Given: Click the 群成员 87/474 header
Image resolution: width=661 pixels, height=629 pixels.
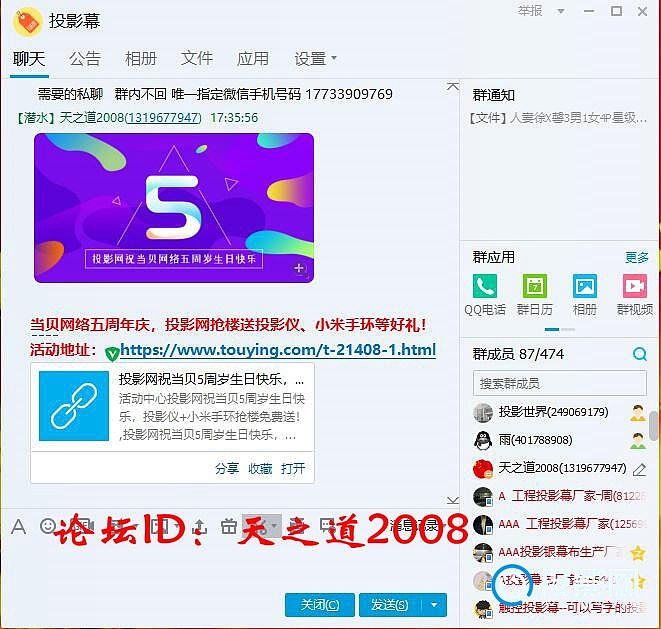Looking at the screenshot, I should coord(518,354).
